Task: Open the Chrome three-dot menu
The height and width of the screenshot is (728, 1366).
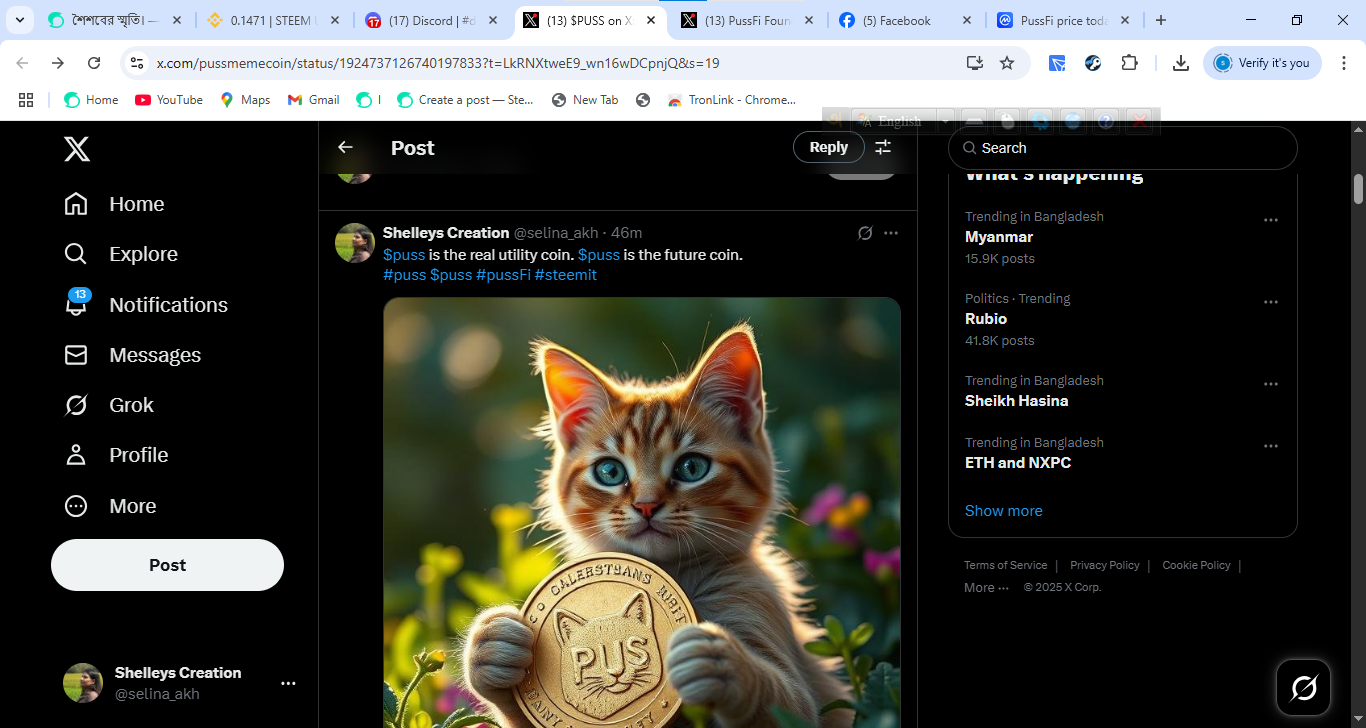Action: 1344,63
